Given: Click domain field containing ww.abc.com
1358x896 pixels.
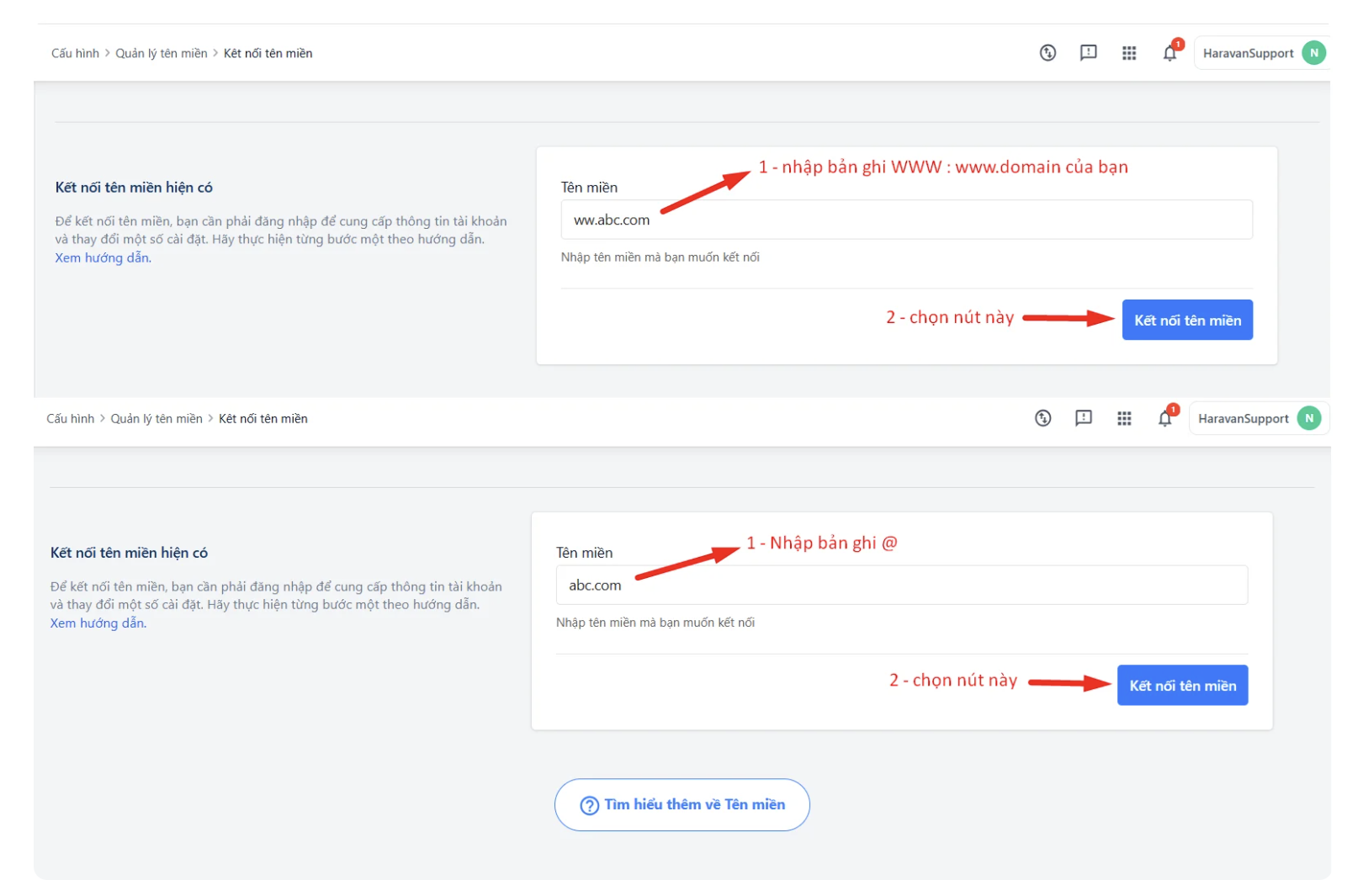Looking at the screenshot, I should click(906, 220).
